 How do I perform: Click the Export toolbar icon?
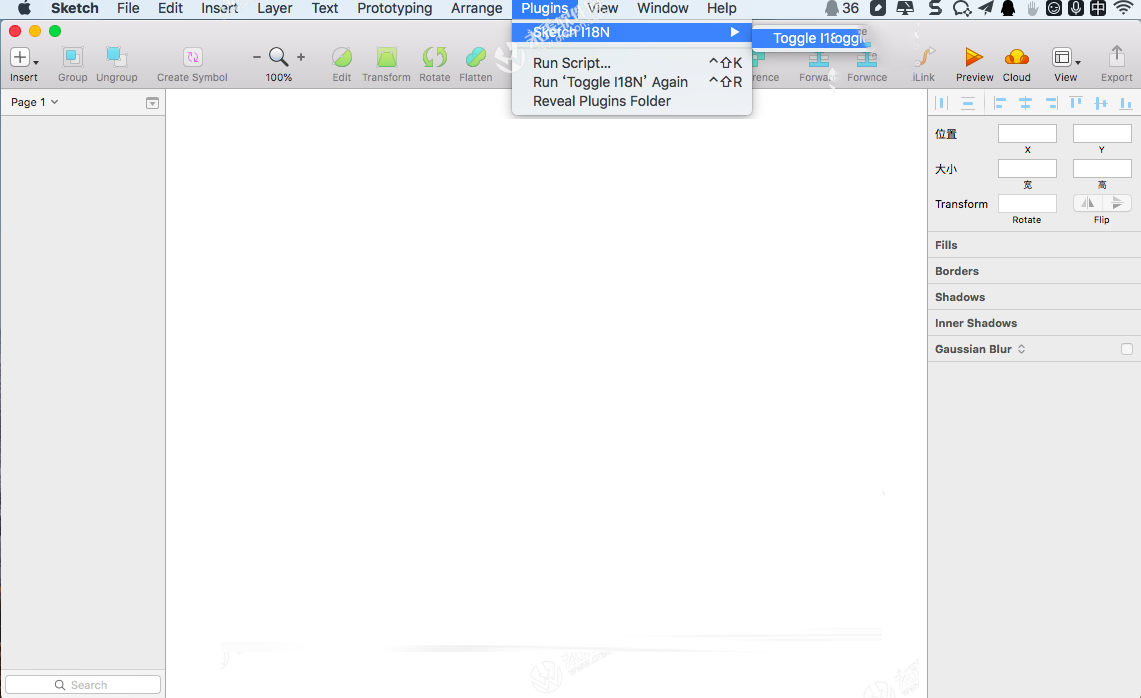coord(1116,57)
